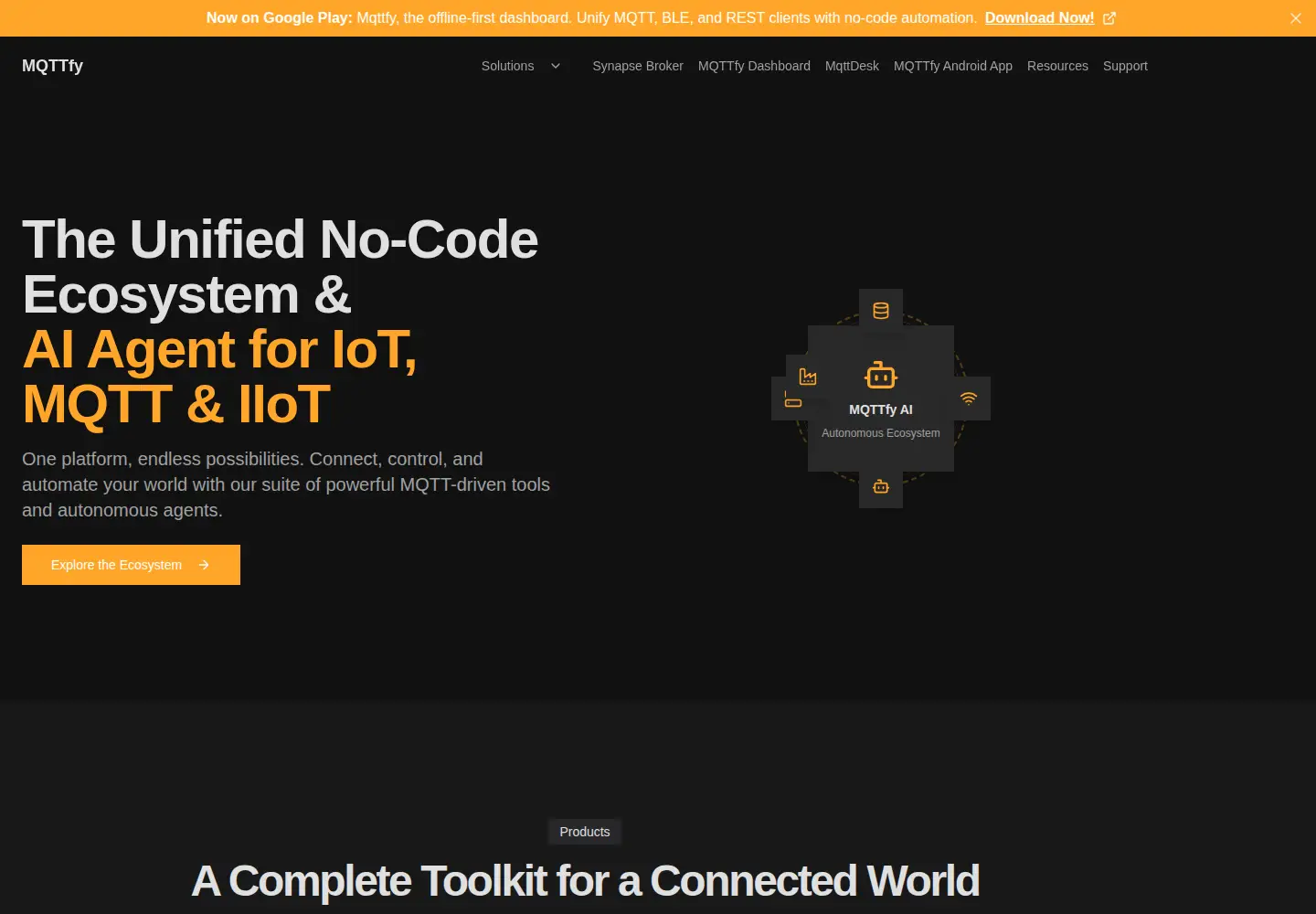Click the large robot icon above MQTTfy AI
This screenshot has width=1316, height=914.
[x=881, y=376]
